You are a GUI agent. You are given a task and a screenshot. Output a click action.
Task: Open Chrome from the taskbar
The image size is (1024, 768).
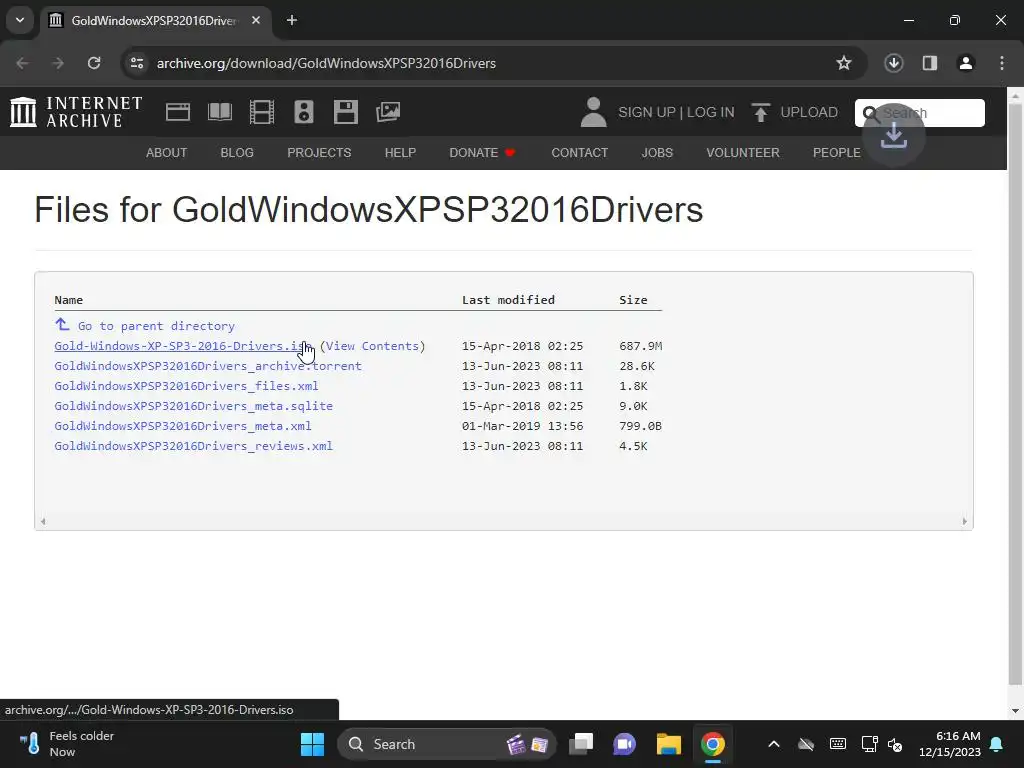coord(712,744)
